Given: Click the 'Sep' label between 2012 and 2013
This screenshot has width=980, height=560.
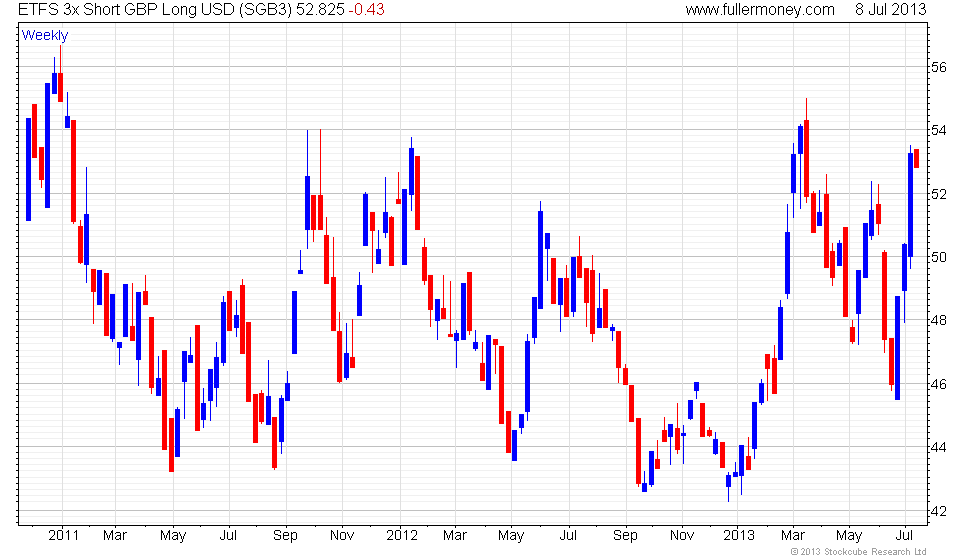Looking at the screenshot, I should 625,536.
